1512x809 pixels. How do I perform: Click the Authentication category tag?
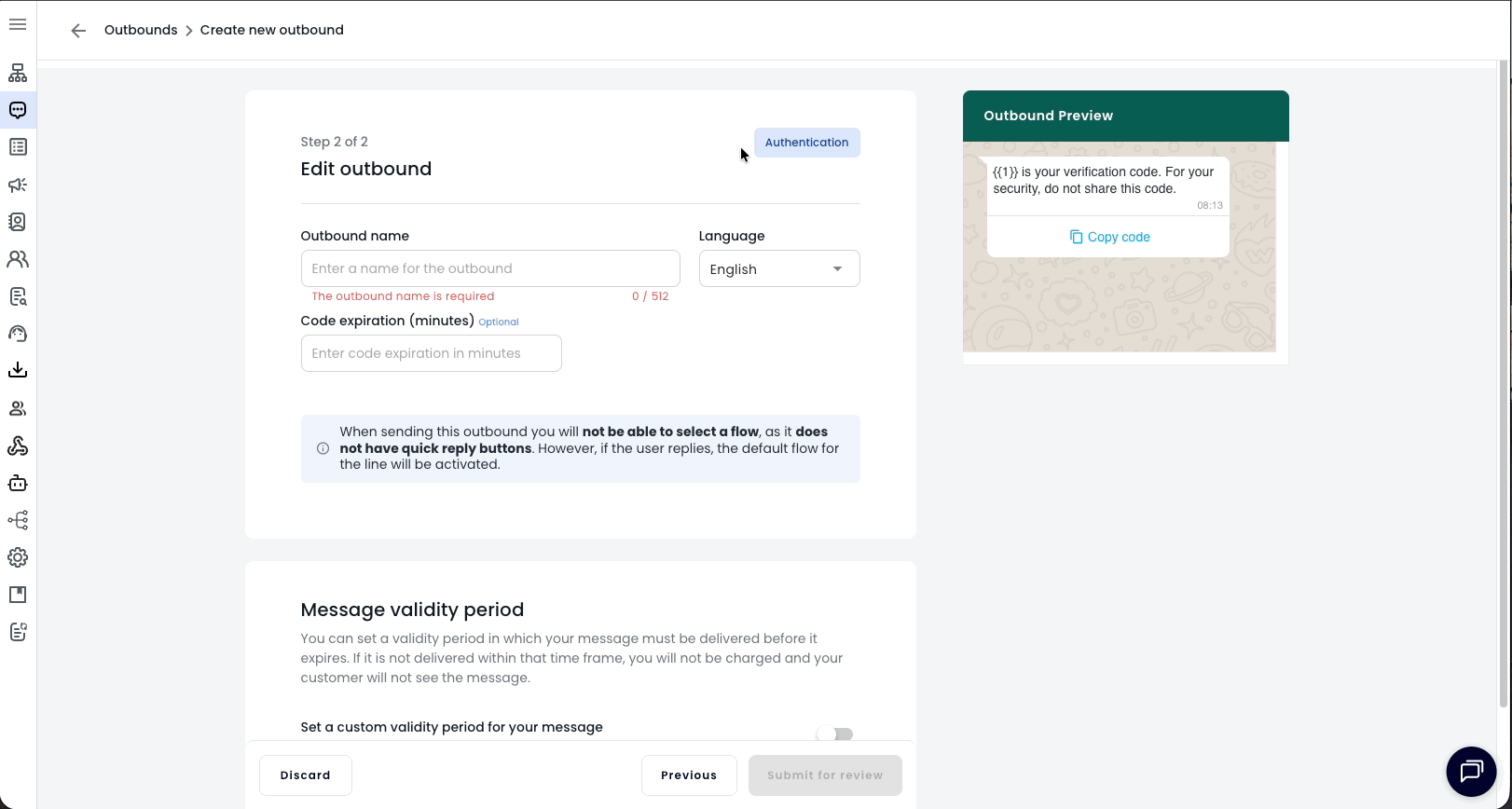pos(806,143)
